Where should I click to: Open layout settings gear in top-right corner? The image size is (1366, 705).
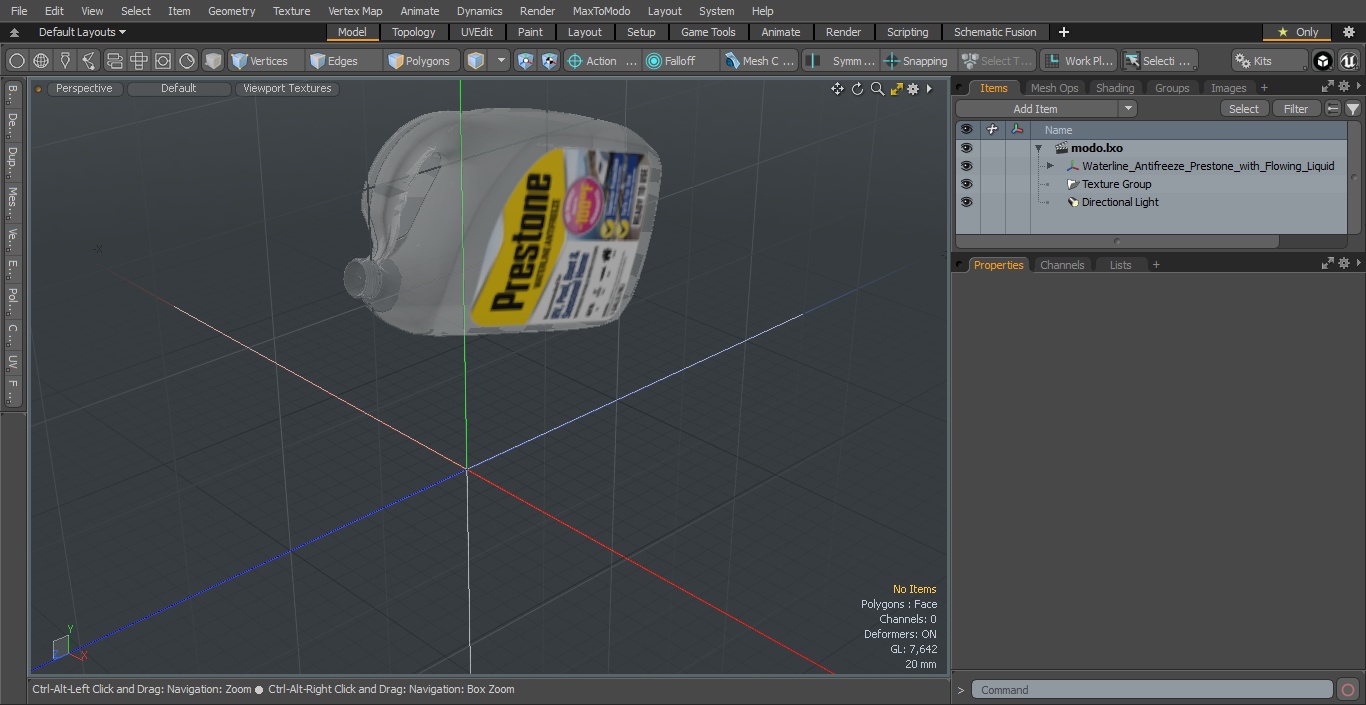pos(1348,32)
